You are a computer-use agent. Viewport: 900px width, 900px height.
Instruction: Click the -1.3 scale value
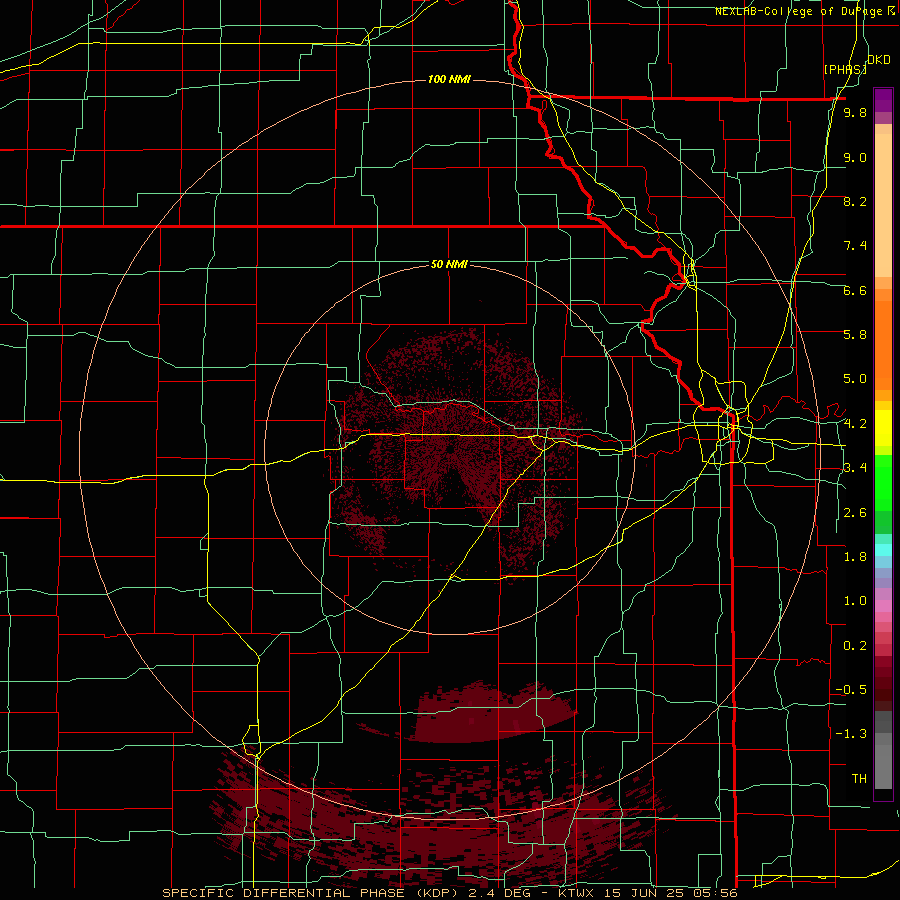[851, 734]
